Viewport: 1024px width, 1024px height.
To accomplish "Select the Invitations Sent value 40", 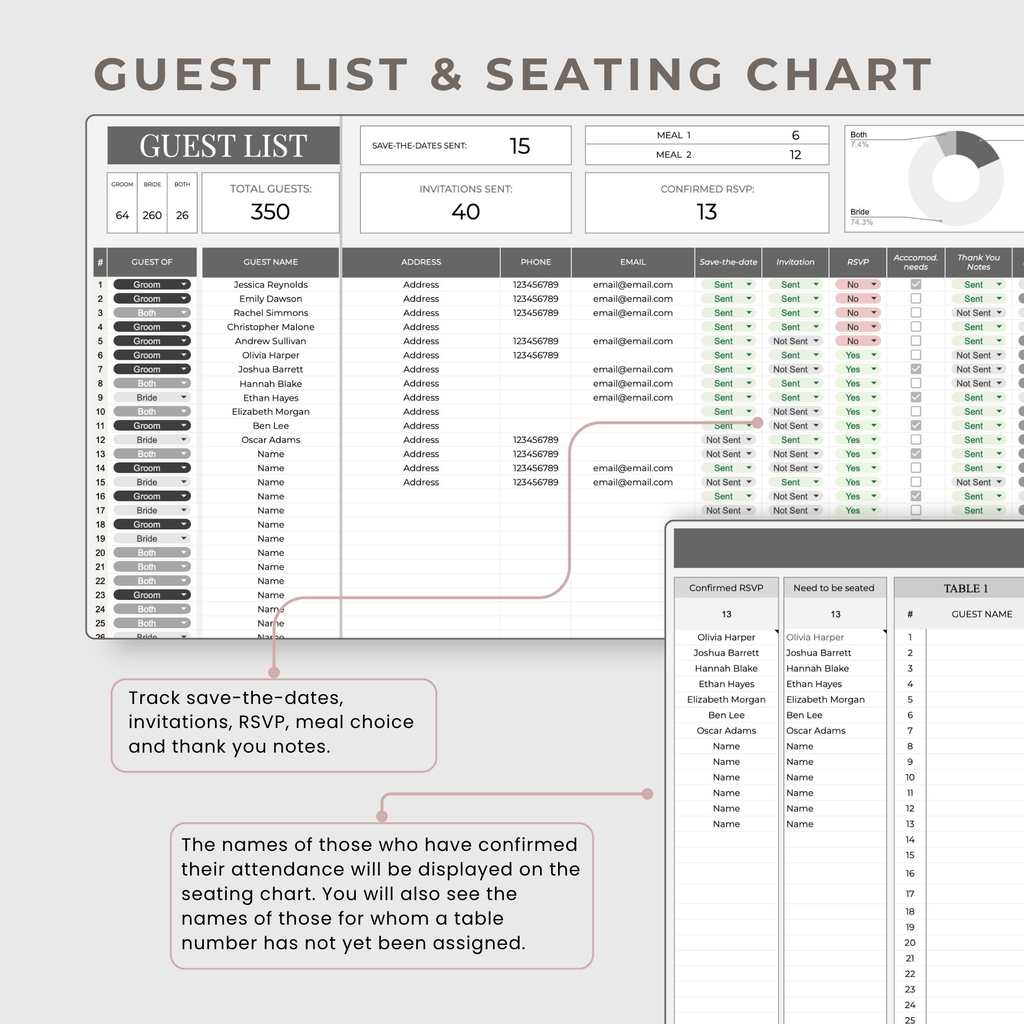I will click(x=466, y=212).
